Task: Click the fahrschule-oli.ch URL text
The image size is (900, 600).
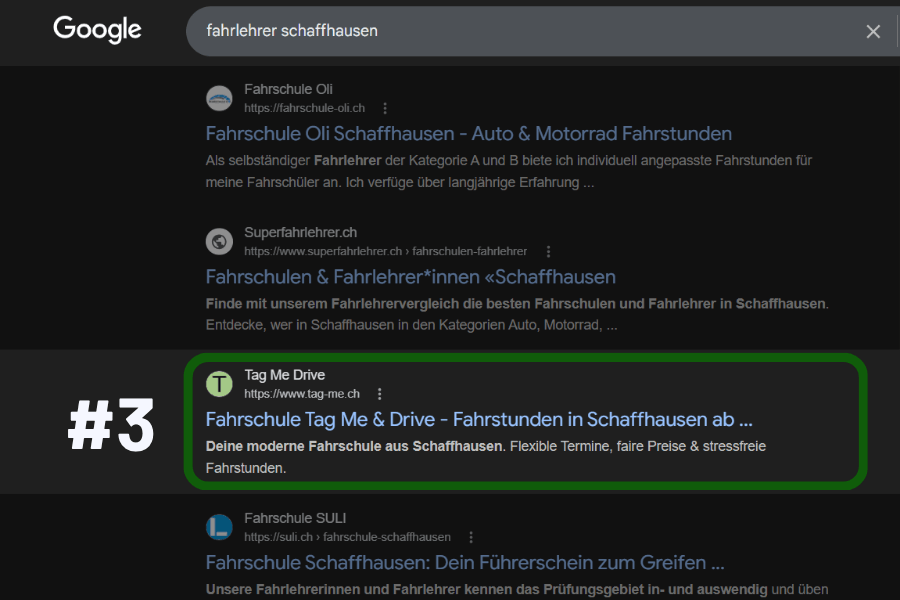Action: click(304, 108)
